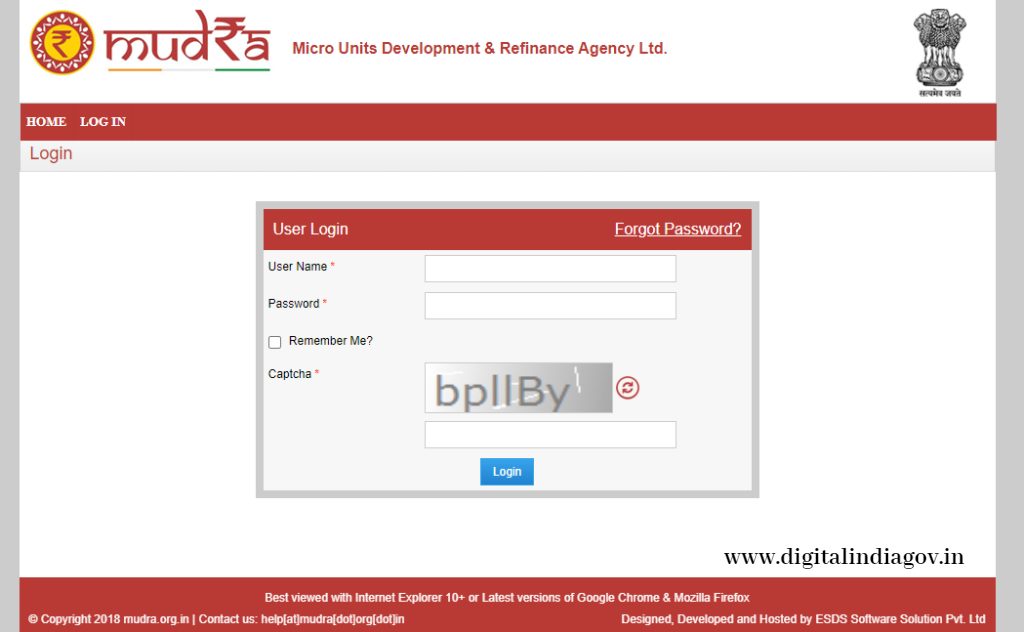Click the Mudra wordmark logo
Screen dimensions: 1024x632
(x=187, y=40)
